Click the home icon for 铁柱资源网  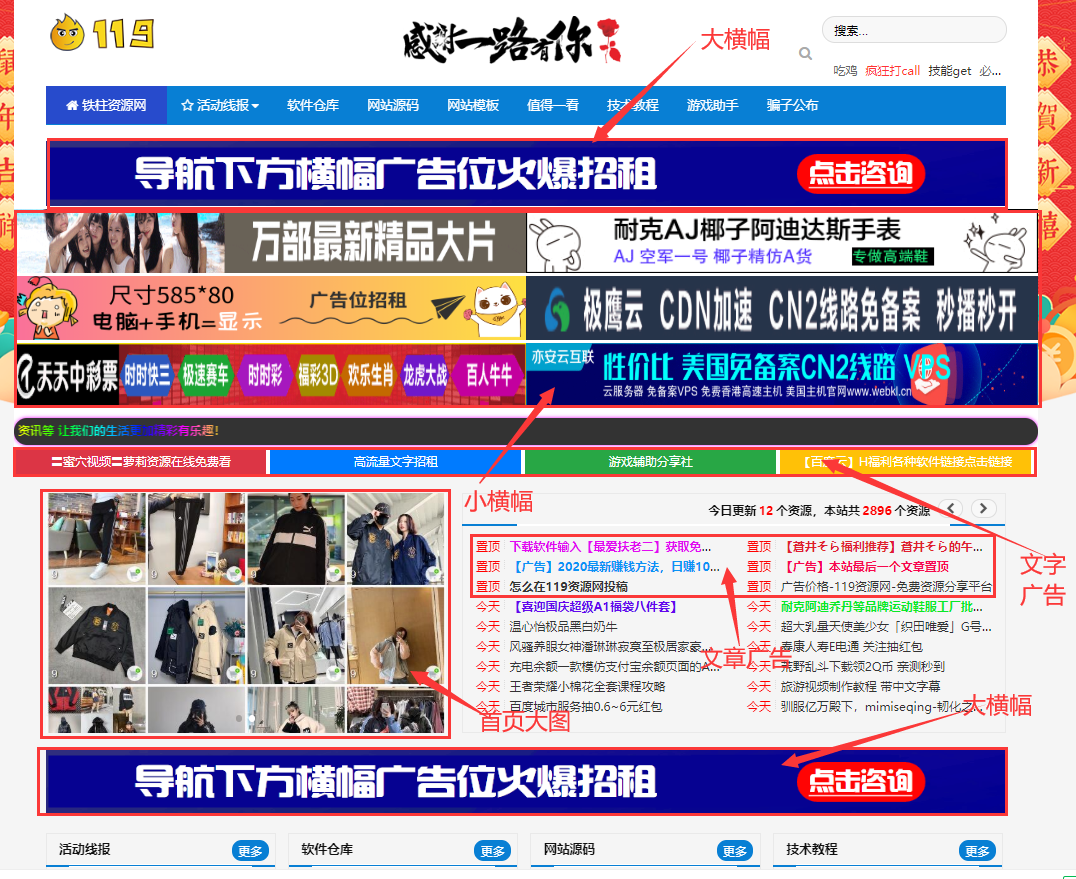click(x=72, y=105)
